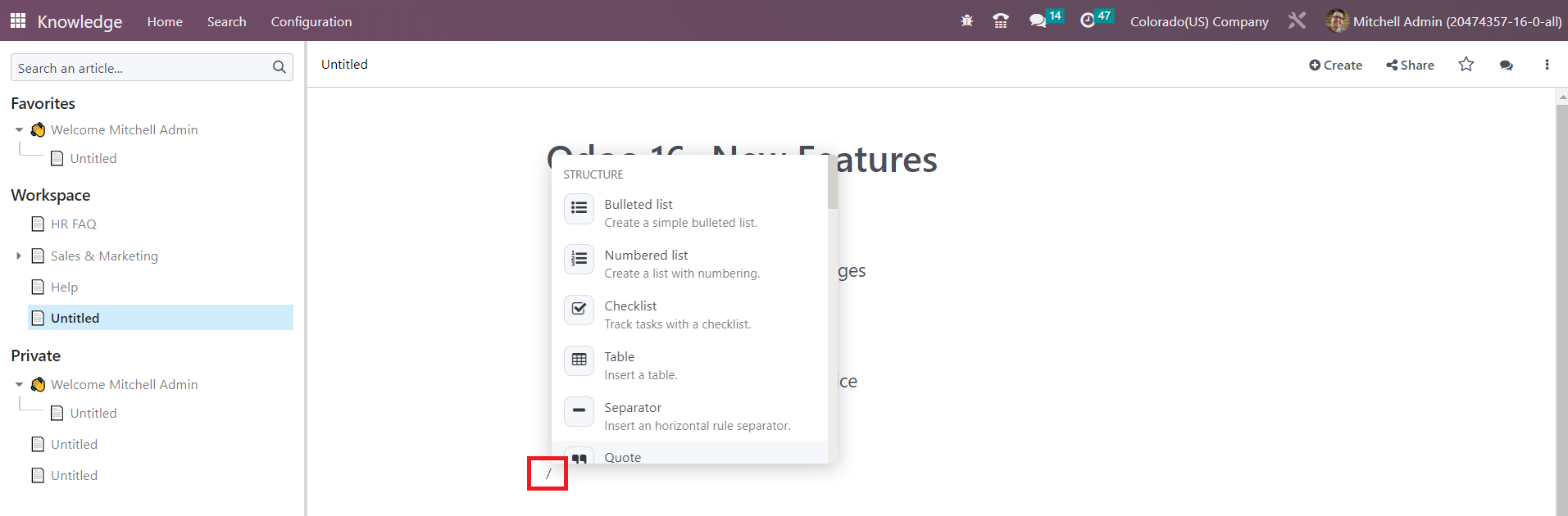Toggle the favorite star icon
Viewport: 1568px width, 516px height.
click(x=1466, y=64)
